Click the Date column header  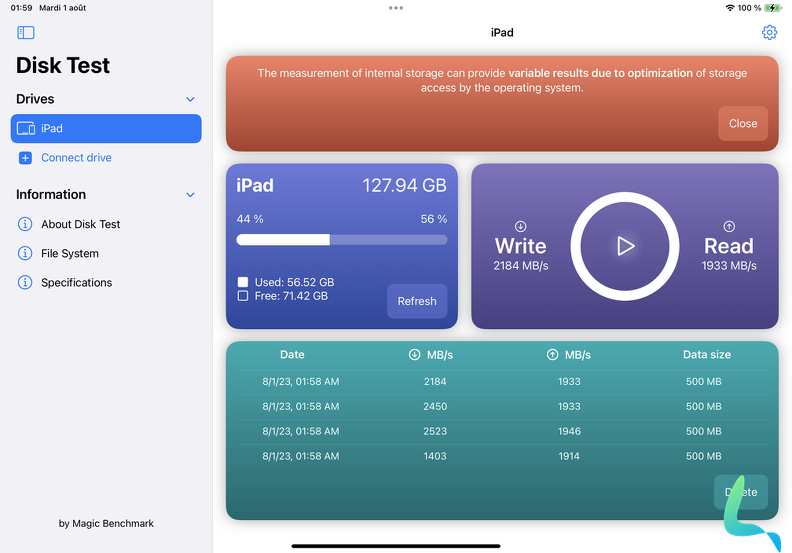pyautogui.click(x=292, y=355)
